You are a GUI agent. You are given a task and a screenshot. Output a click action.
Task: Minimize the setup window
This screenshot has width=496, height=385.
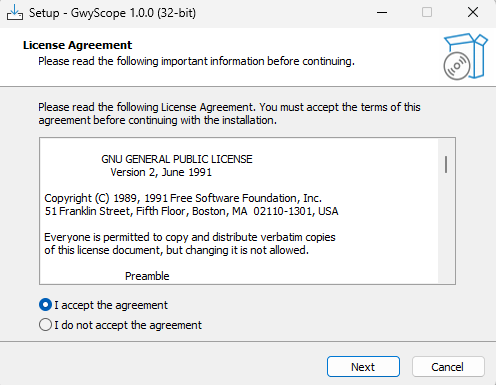tap(382, 13)
